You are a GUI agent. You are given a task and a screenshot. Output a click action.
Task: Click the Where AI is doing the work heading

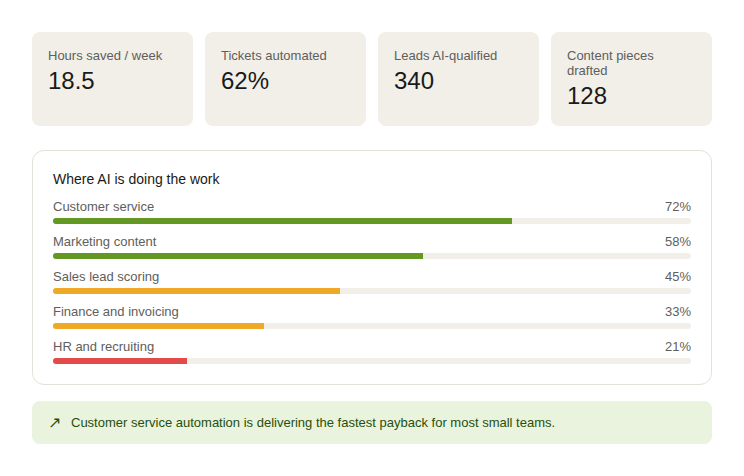click(x=136, y=179)
